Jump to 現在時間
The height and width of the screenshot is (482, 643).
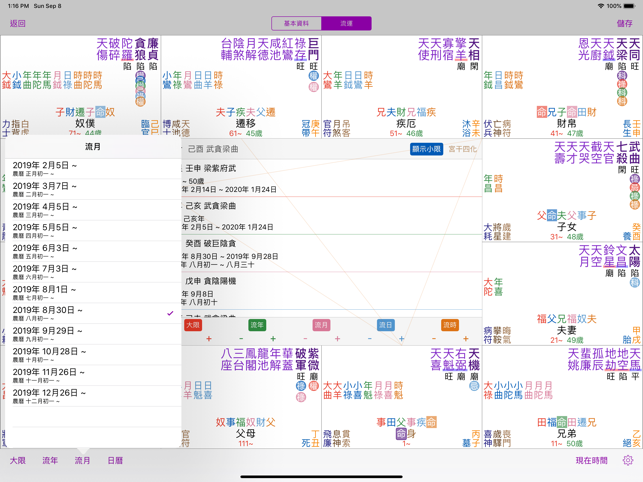[591, 460]
